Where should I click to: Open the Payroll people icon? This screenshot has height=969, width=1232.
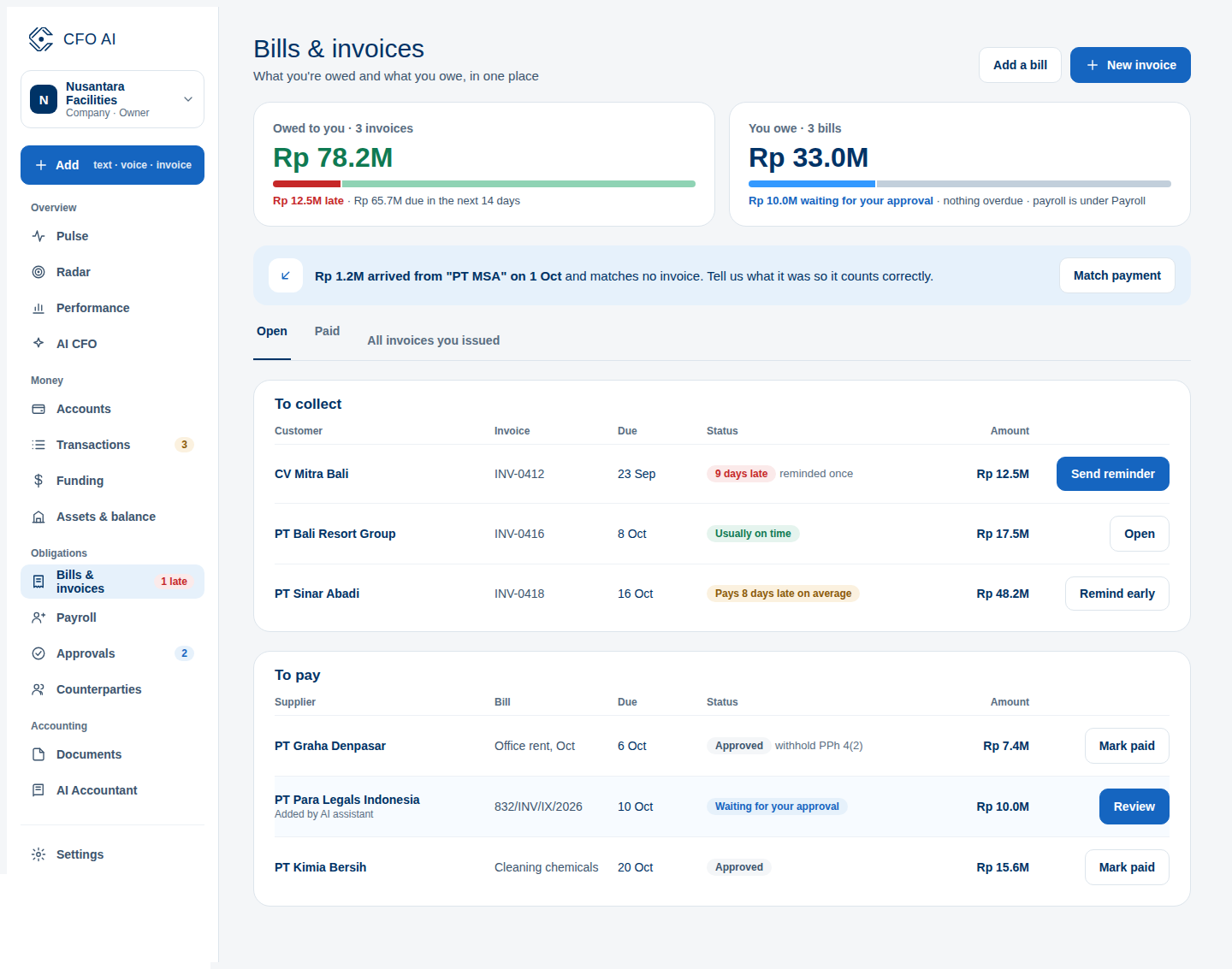tap(38, 617)
